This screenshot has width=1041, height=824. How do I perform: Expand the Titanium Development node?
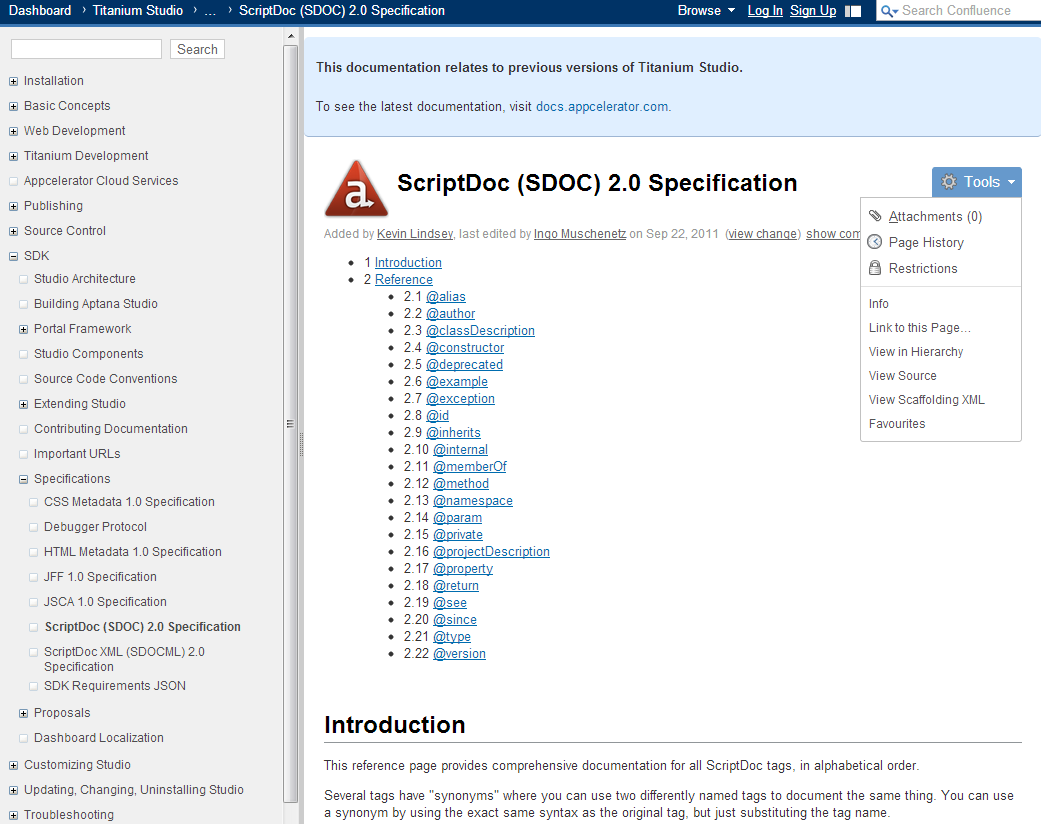click(x=13, y=157)
